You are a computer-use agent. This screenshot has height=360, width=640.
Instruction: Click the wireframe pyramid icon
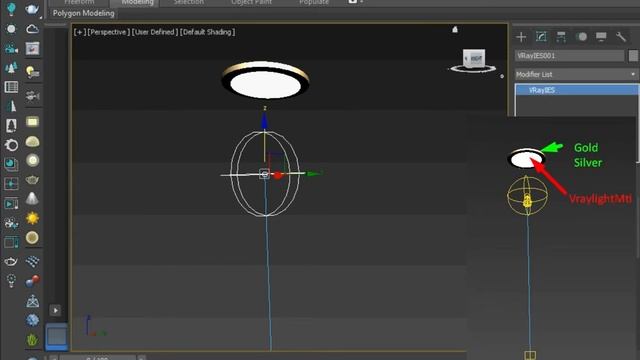(x=32, y=301)
